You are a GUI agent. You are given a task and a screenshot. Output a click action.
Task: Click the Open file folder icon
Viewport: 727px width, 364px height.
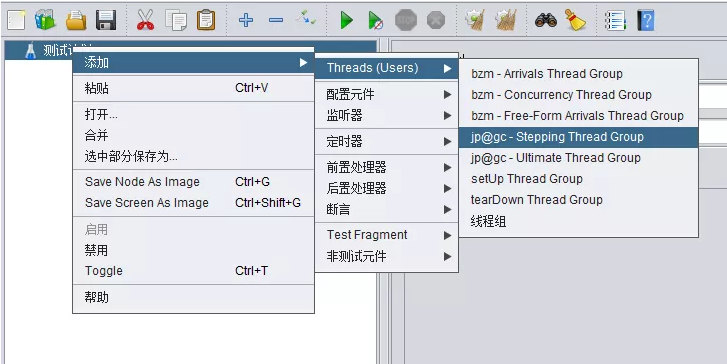[x=76, y=20]
